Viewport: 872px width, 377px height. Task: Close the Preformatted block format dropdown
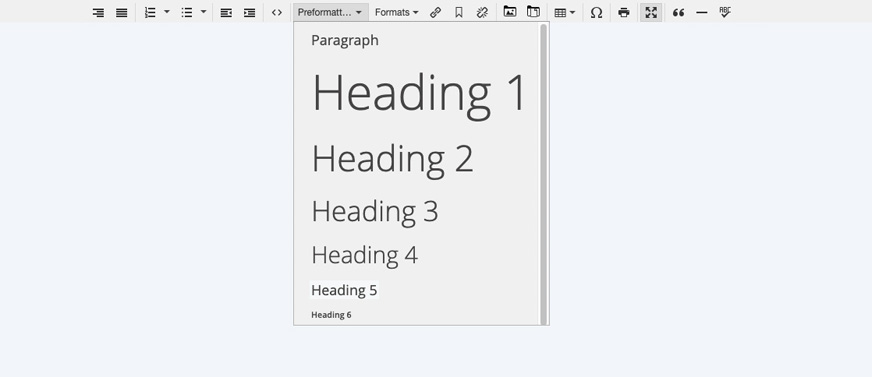pyautogui.click(x=331, y=12)
